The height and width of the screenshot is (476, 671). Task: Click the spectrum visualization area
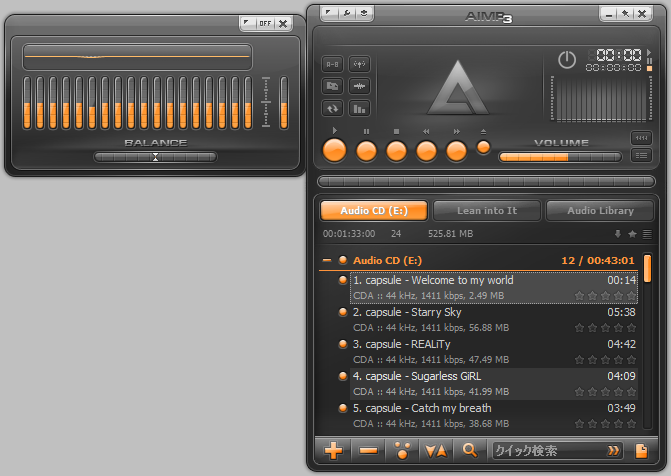coord(601,99)
